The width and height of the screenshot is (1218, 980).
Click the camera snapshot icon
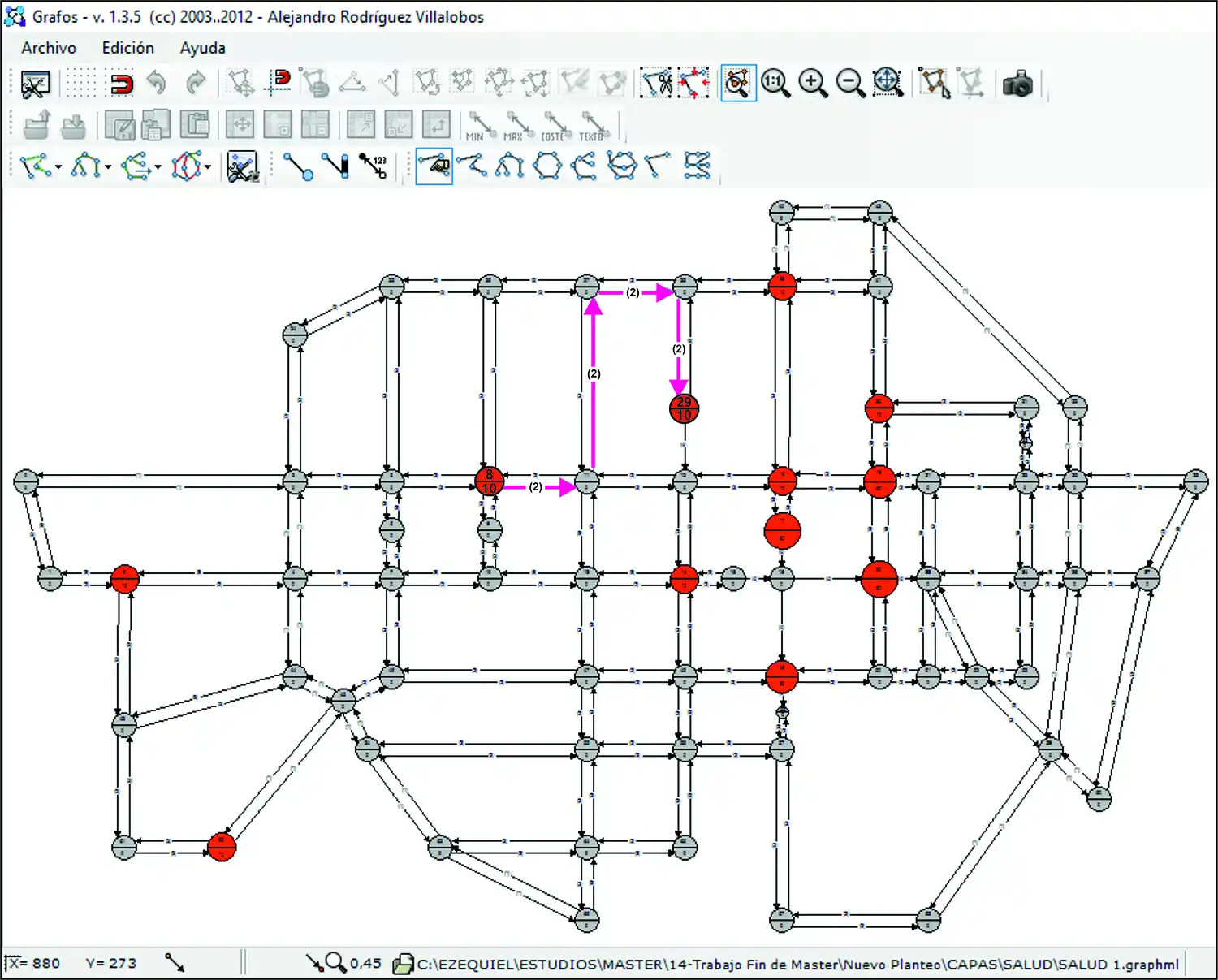coord(1017,83)
